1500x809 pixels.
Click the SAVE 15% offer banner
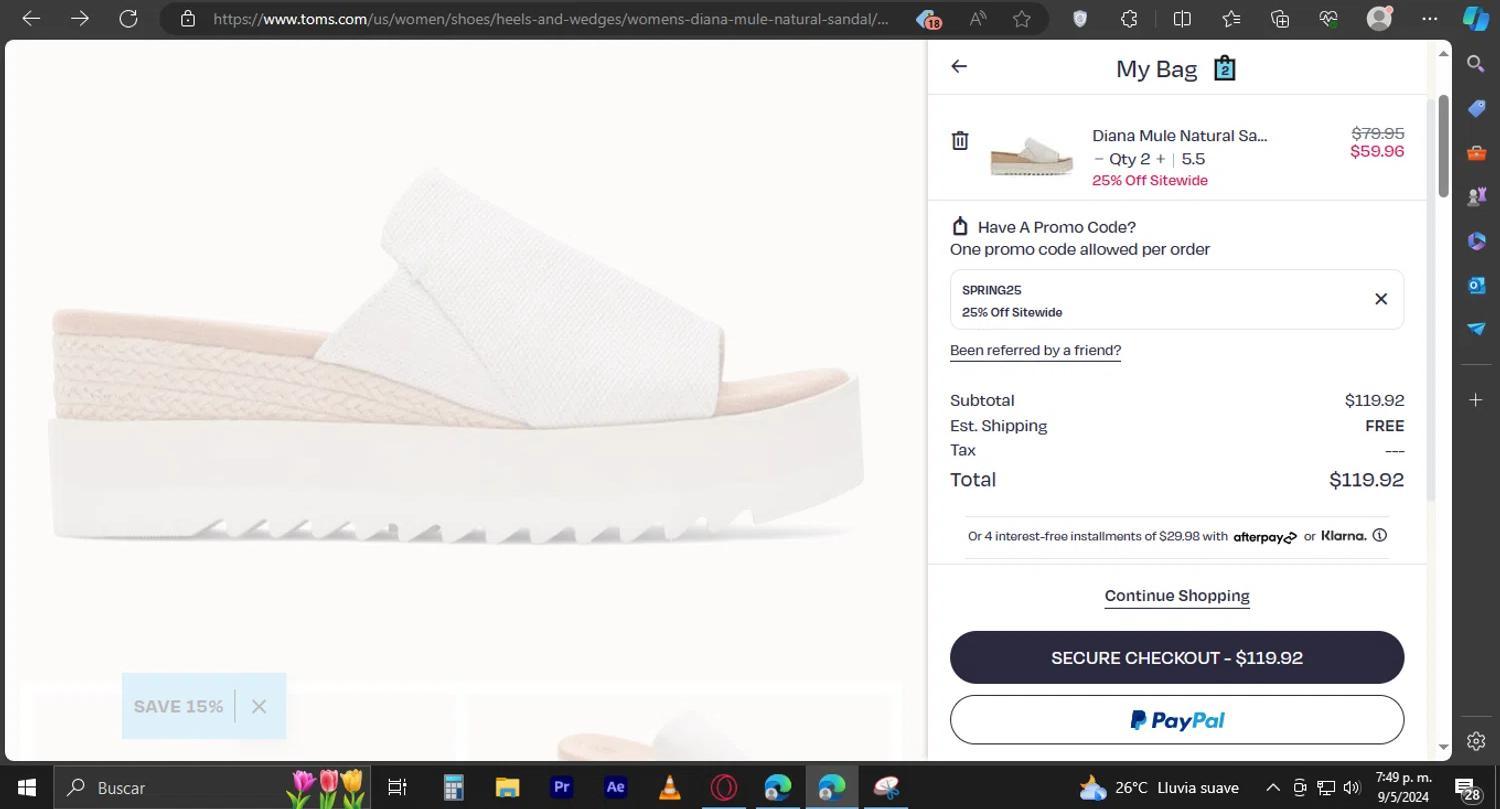(x=178, y=706)
